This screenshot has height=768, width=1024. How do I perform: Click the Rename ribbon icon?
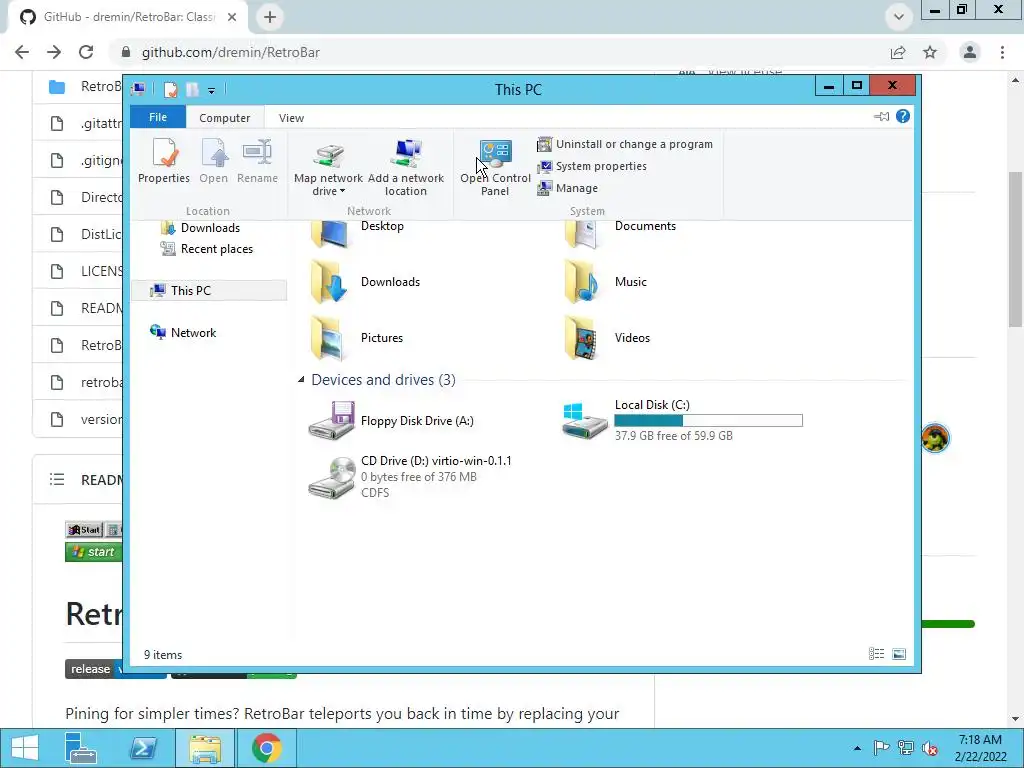pyautogui.click(x=257, y=161)
